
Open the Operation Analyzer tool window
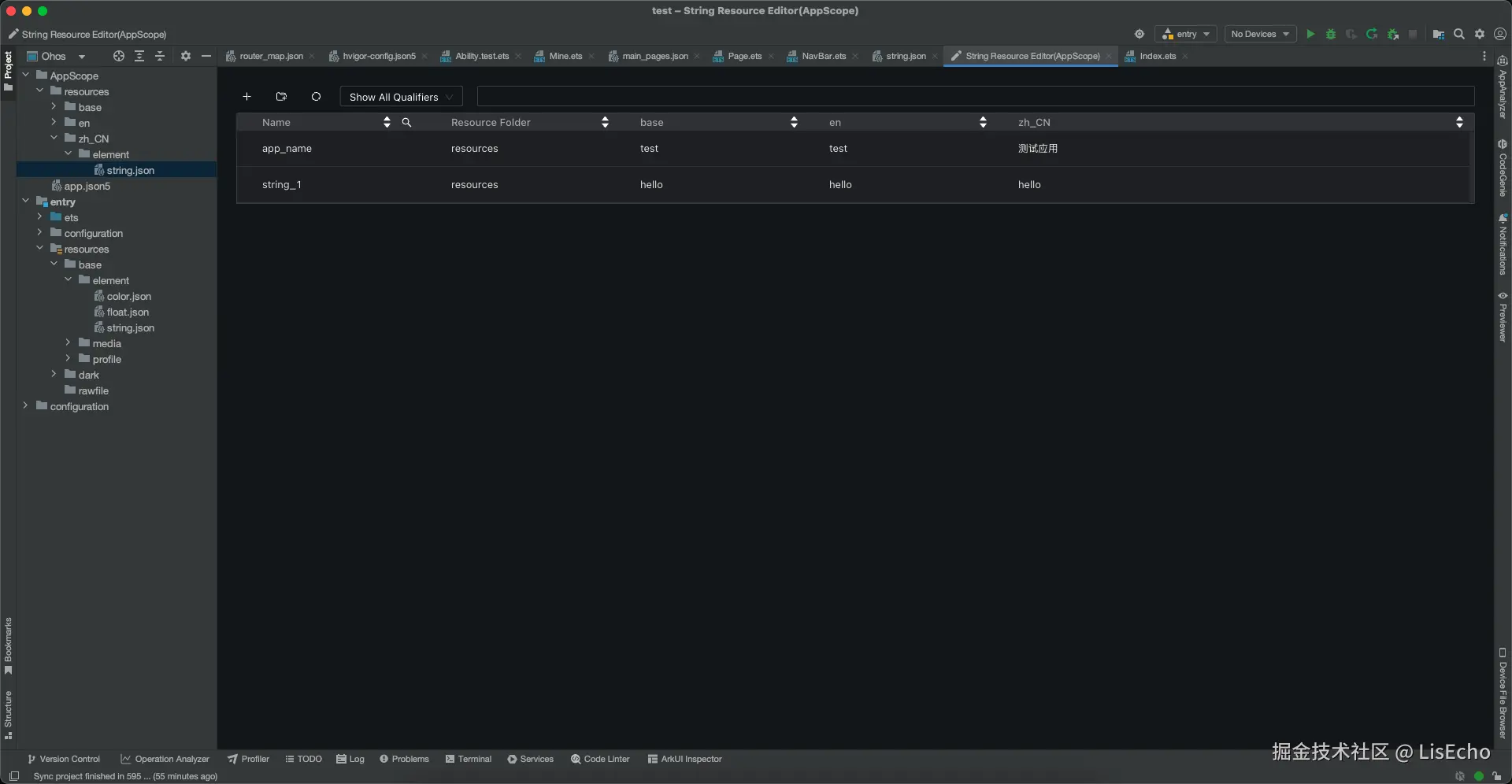tap(165, 759)
